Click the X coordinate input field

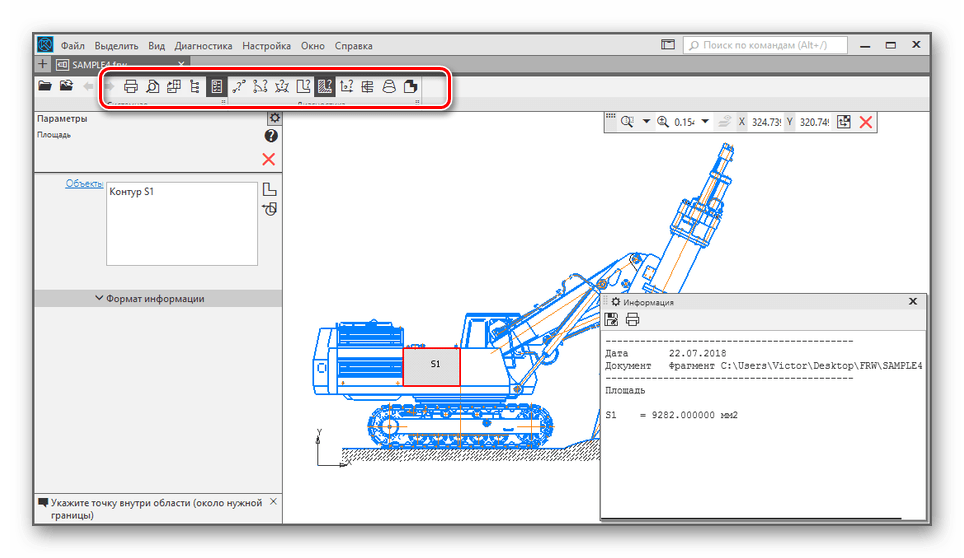(765, 122)
